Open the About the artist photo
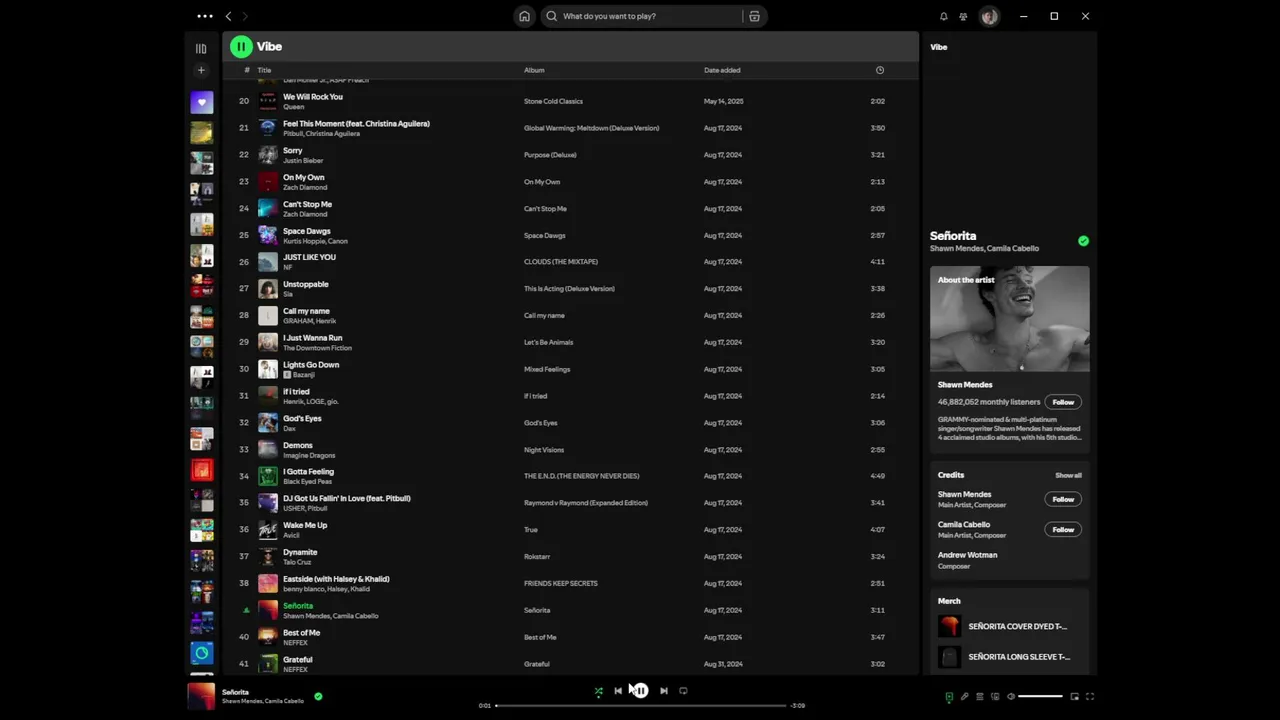 [1010, 319]
